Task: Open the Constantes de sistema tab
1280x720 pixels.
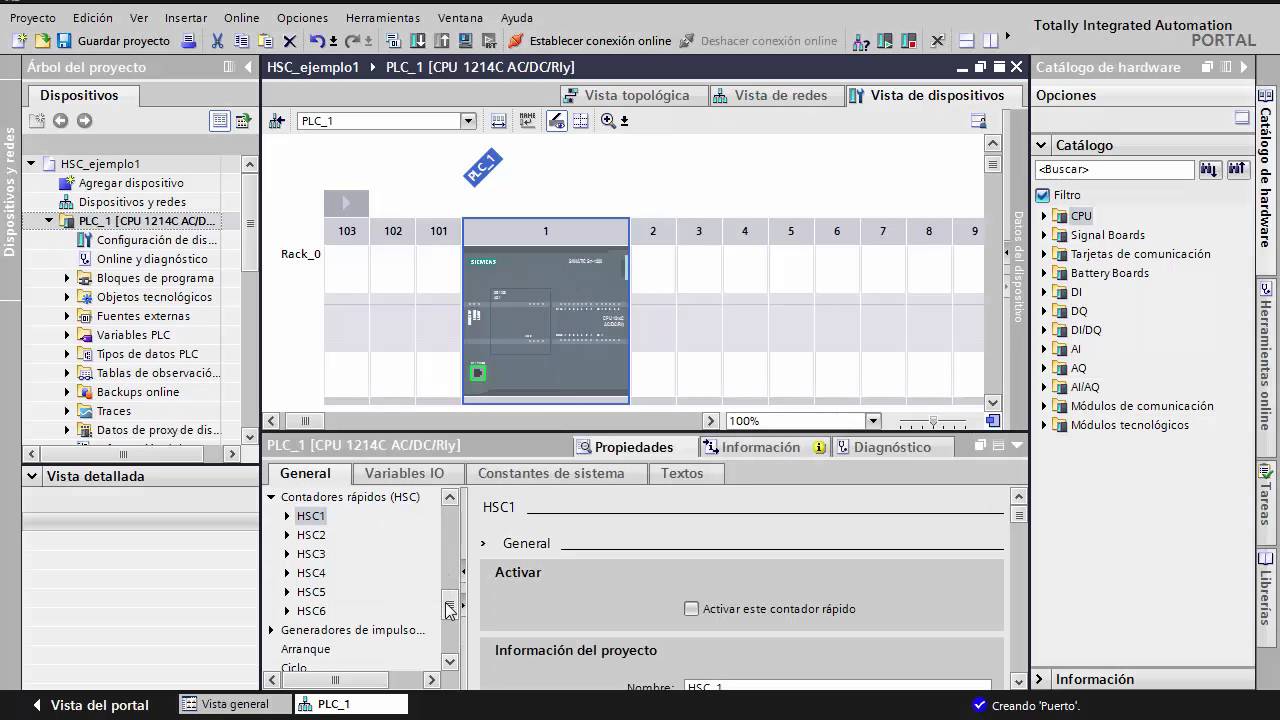Action: (x=551, y=473)
